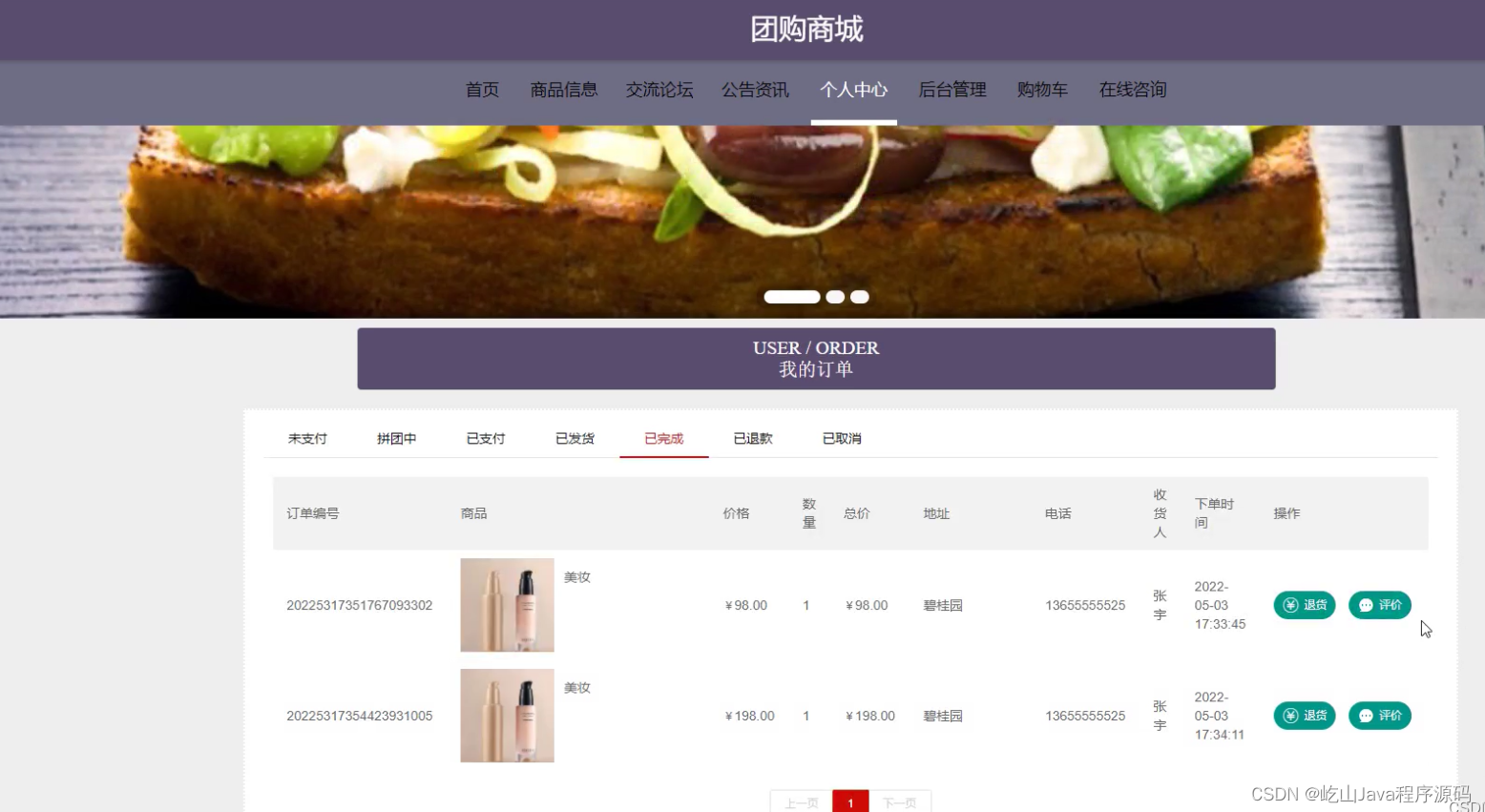Click 退货 refund button for first order
This screenshot has width=1485, height=812.
coord(1304,605)
